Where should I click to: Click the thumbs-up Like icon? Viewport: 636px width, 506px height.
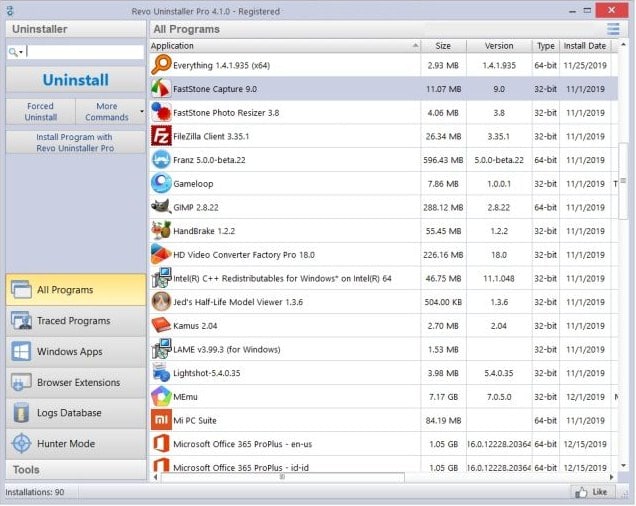tap(581, 492)
